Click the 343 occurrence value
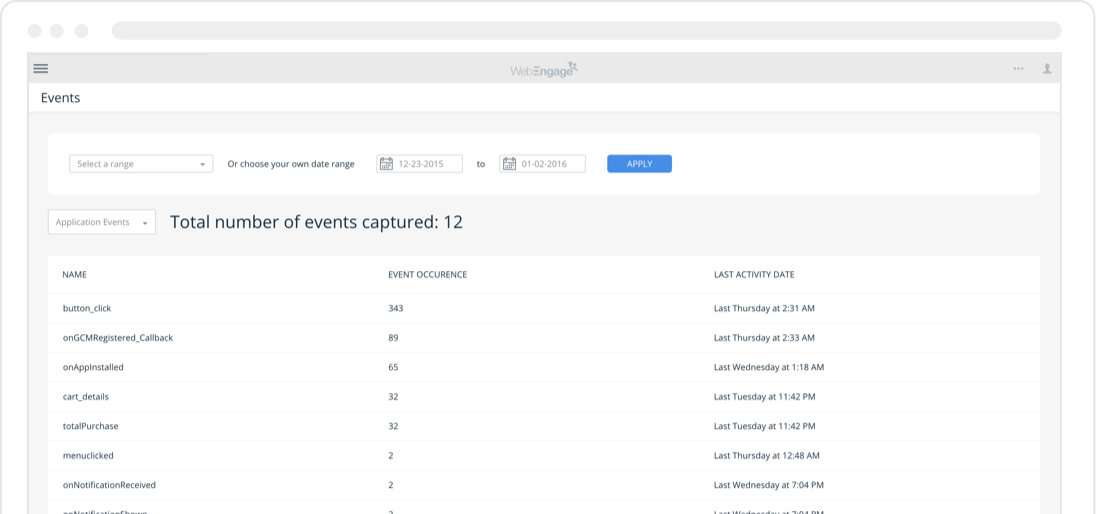 pos(396,308)
